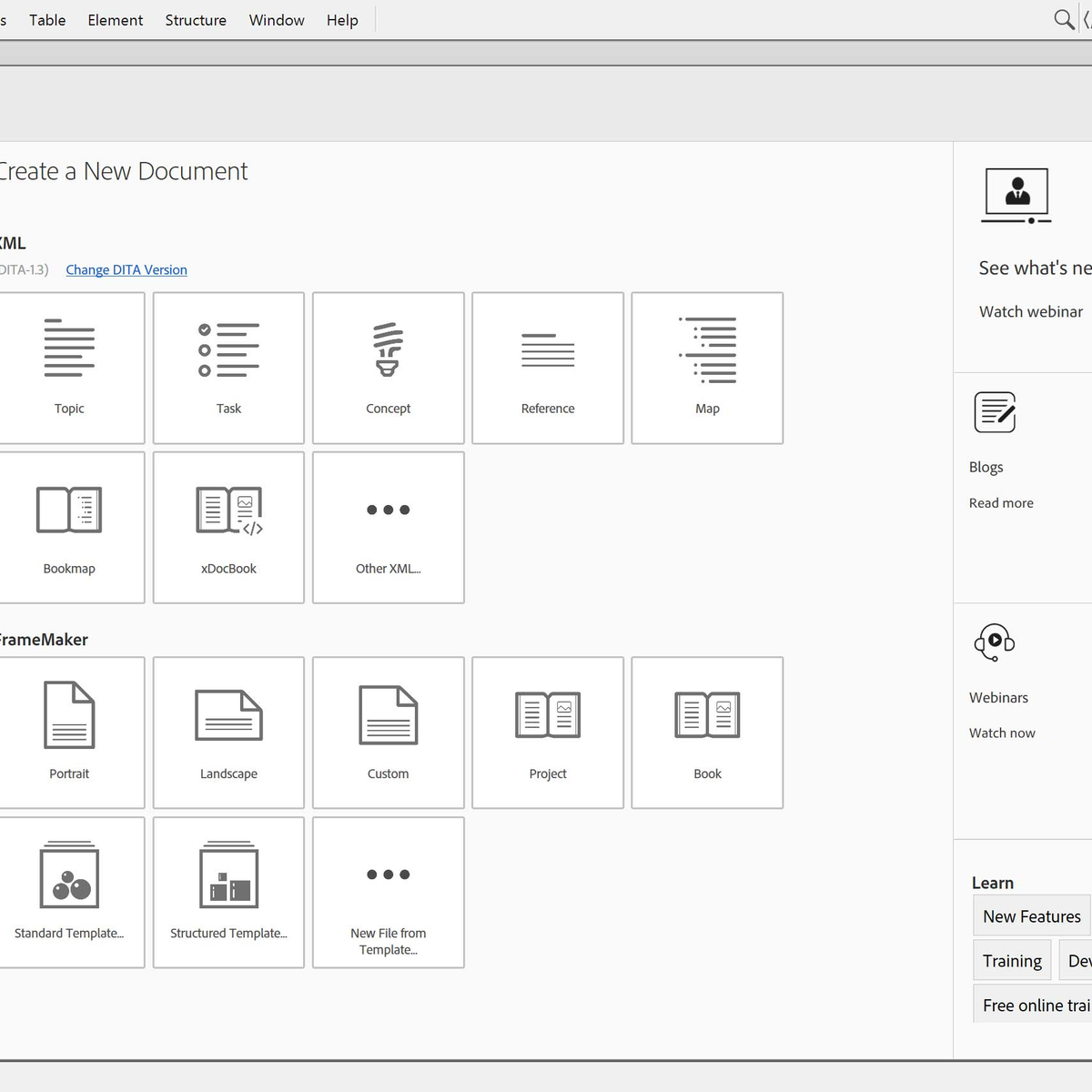Viewport: 1092px width, 1092px height.
Task: Click Read more under Blogs
Action: (1001, 503)
